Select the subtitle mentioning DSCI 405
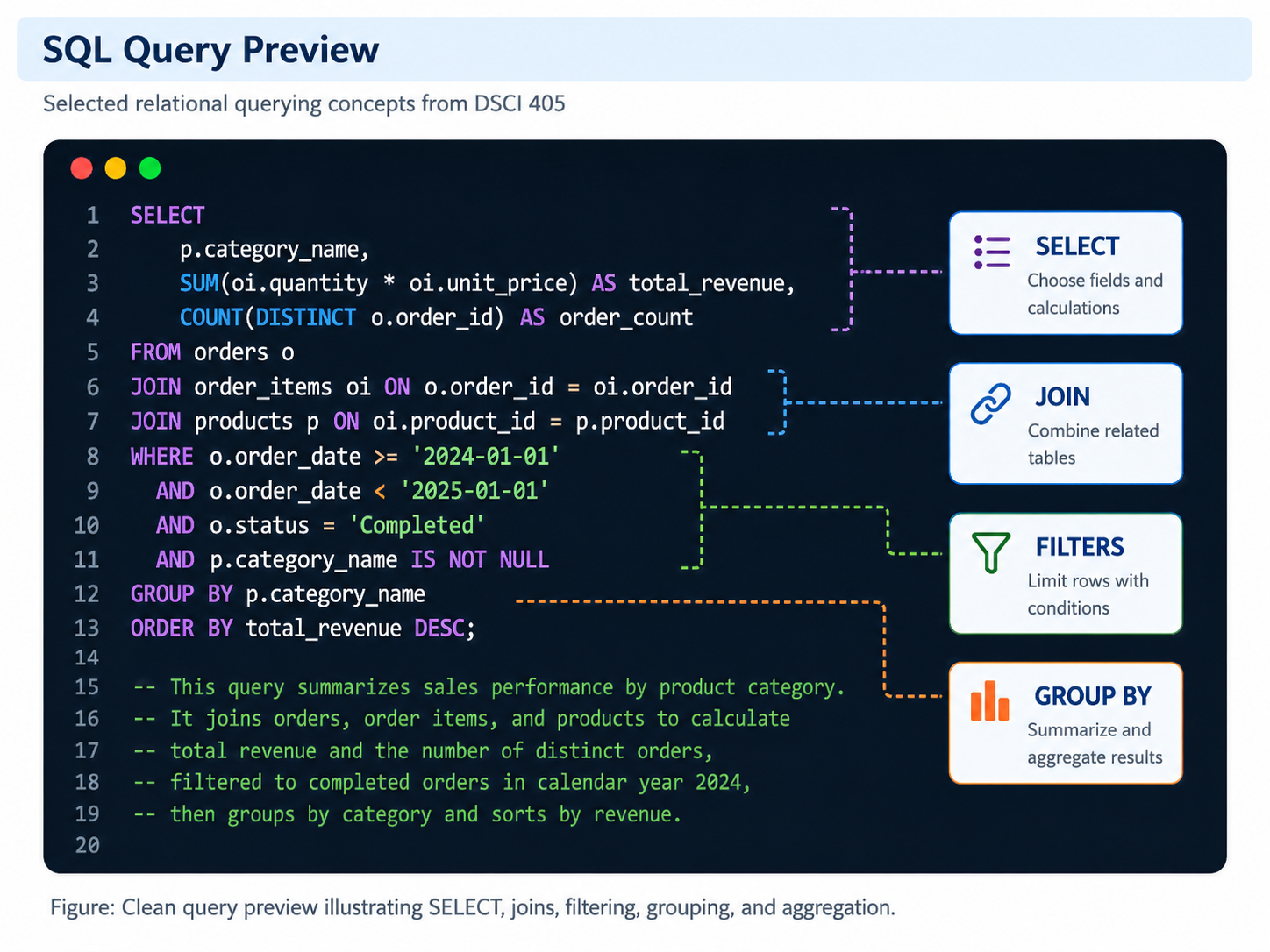1270x952 pixels. pos(304,103)
